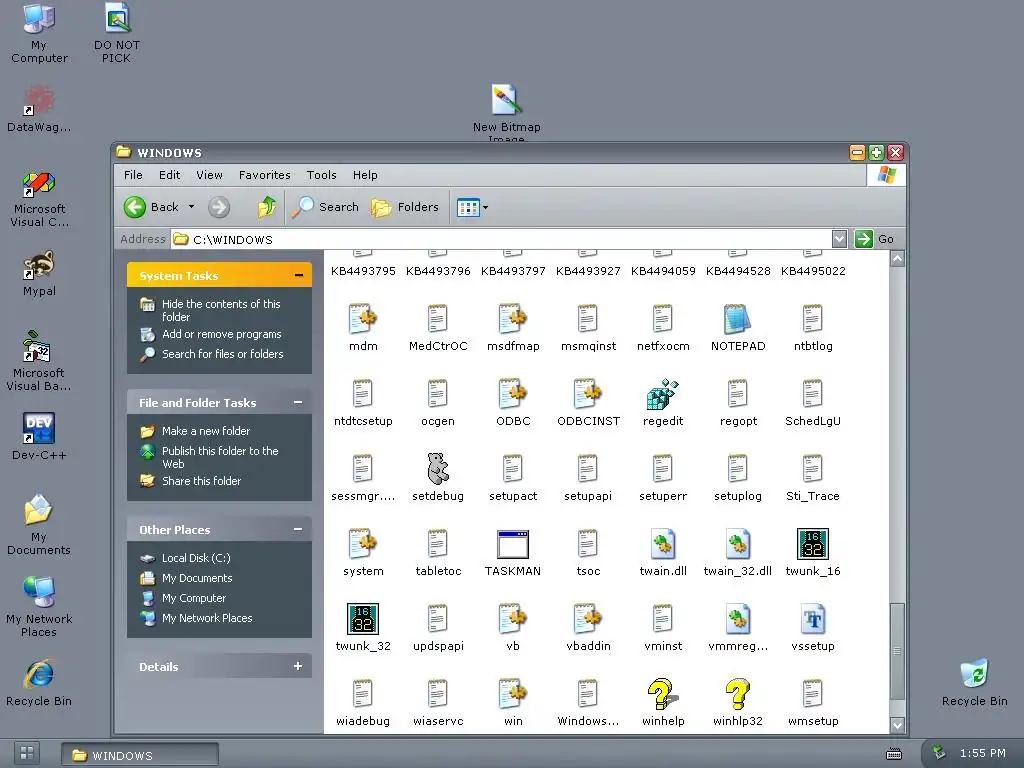Select the NOTEPAD application icon
1024x768 pixels.
738,320
